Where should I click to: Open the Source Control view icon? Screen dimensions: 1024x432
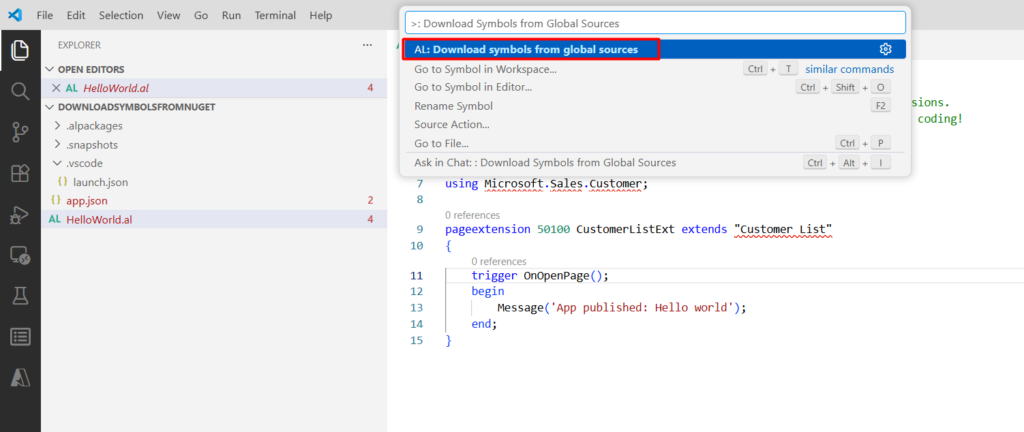point(20,132)
